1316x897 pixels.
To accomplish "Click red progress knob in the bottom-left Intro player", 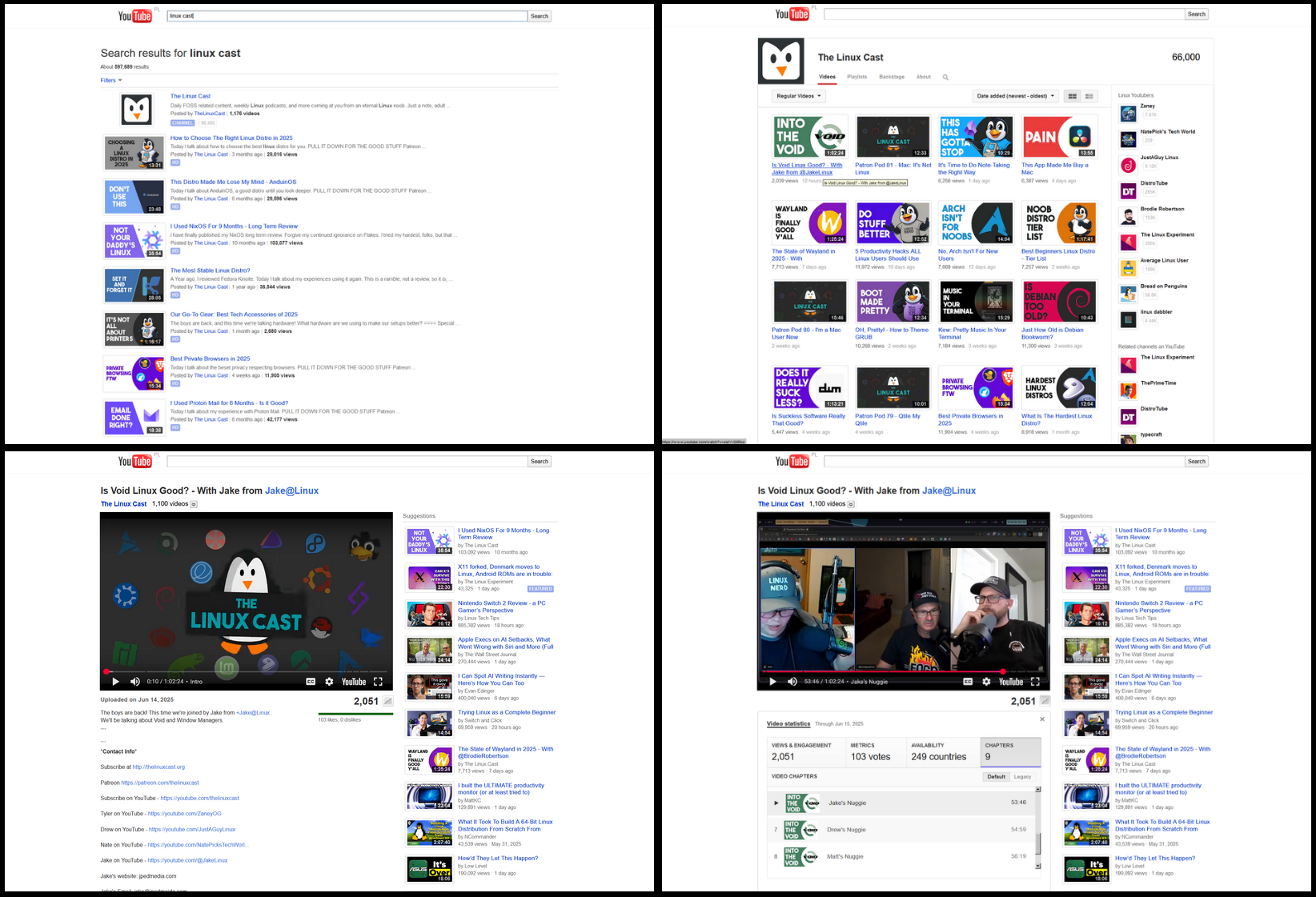I will tap(106, 671).
